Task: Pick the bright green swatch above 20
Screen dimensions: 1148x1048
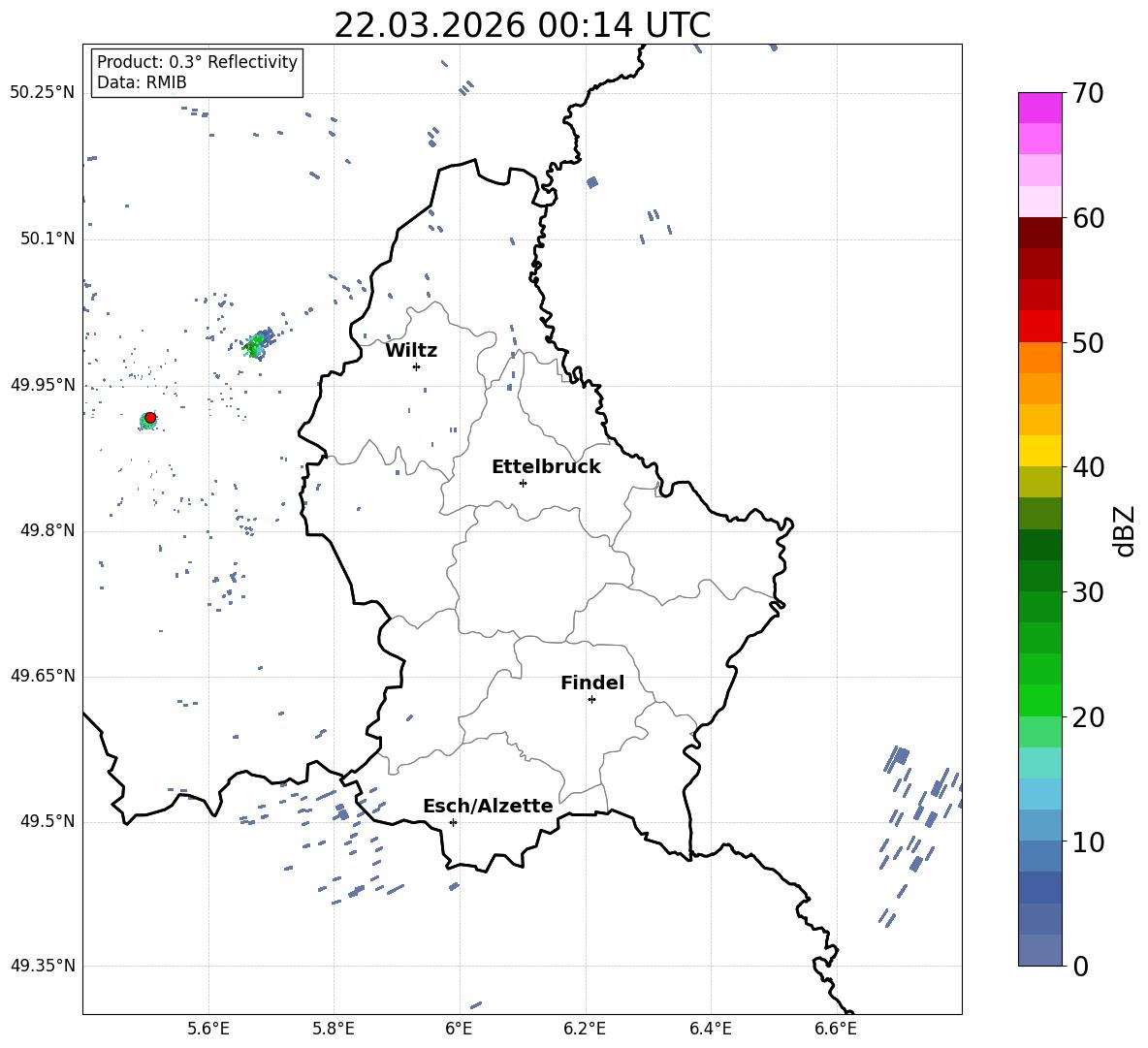Action: coord(1039,700)
